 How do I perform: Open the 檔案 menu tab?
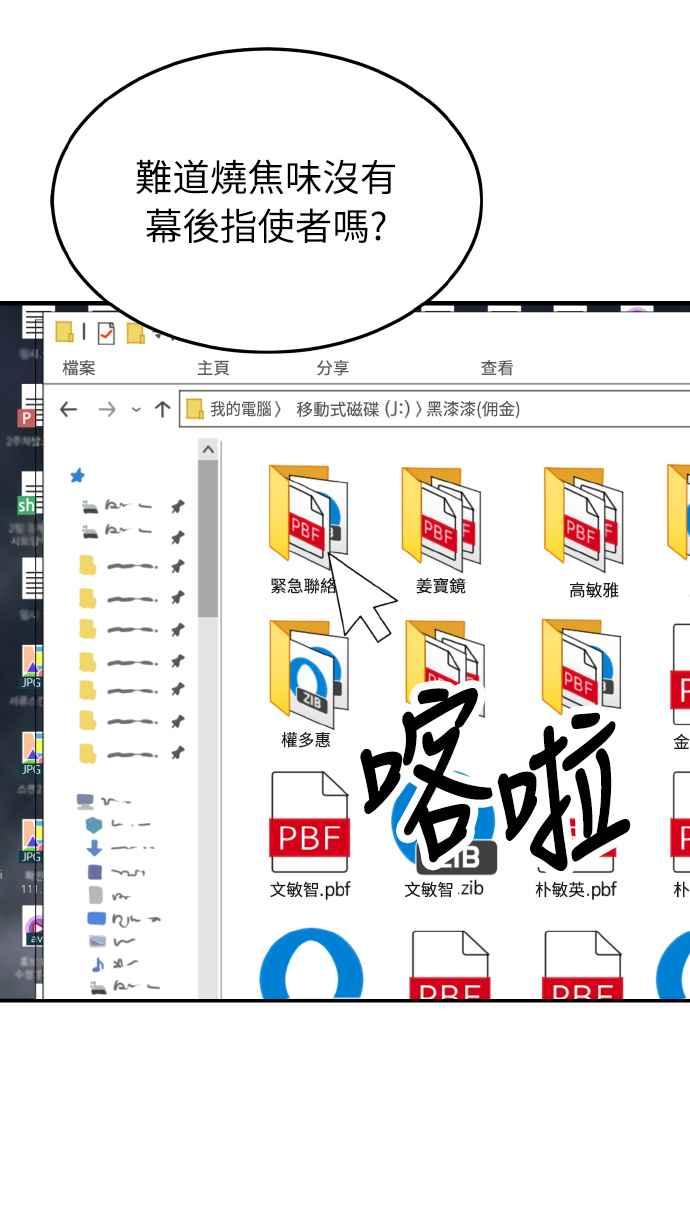(79, 368)
